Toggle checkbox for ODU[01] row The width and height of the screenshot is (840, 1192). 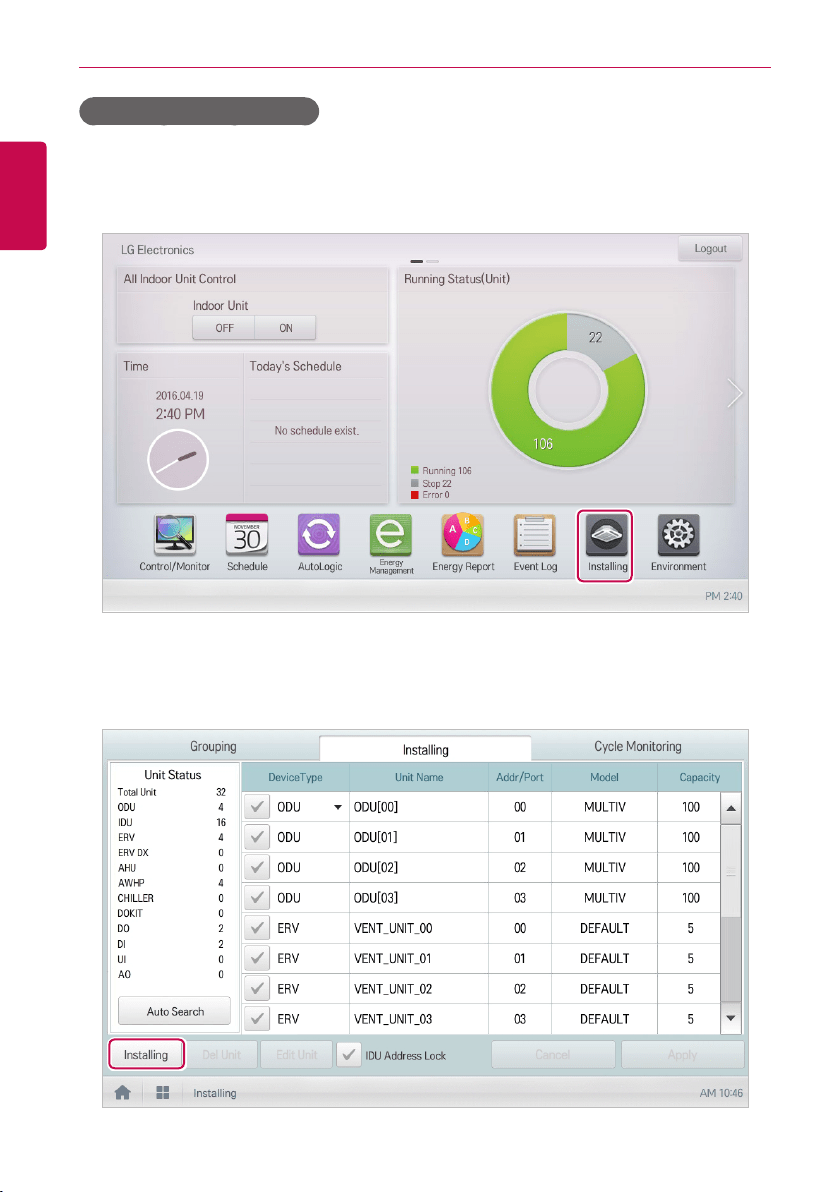[258, 837]
